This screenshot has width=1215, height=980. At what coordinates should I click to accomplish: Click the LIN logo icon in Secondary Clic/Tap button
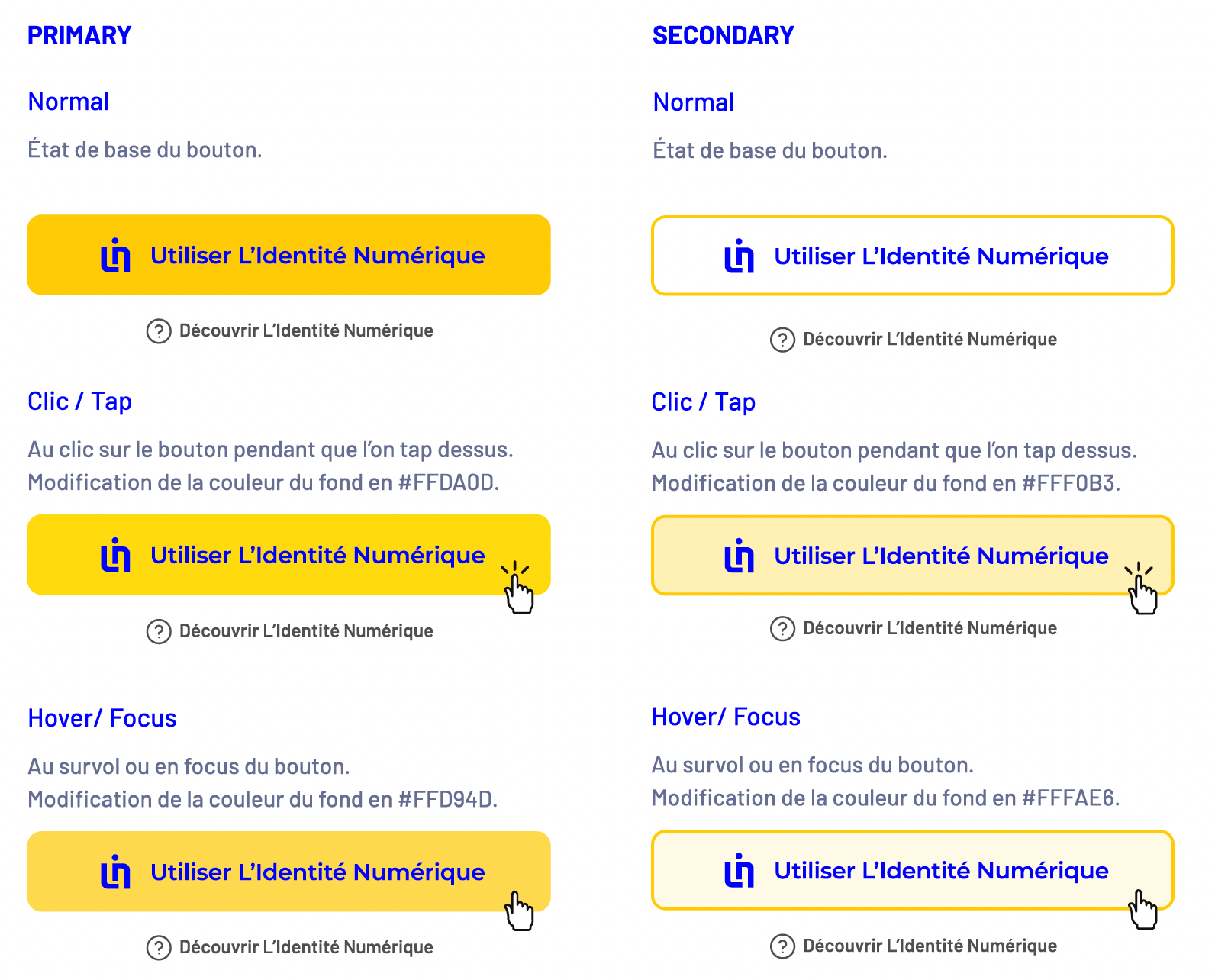[x=739, y=556]
